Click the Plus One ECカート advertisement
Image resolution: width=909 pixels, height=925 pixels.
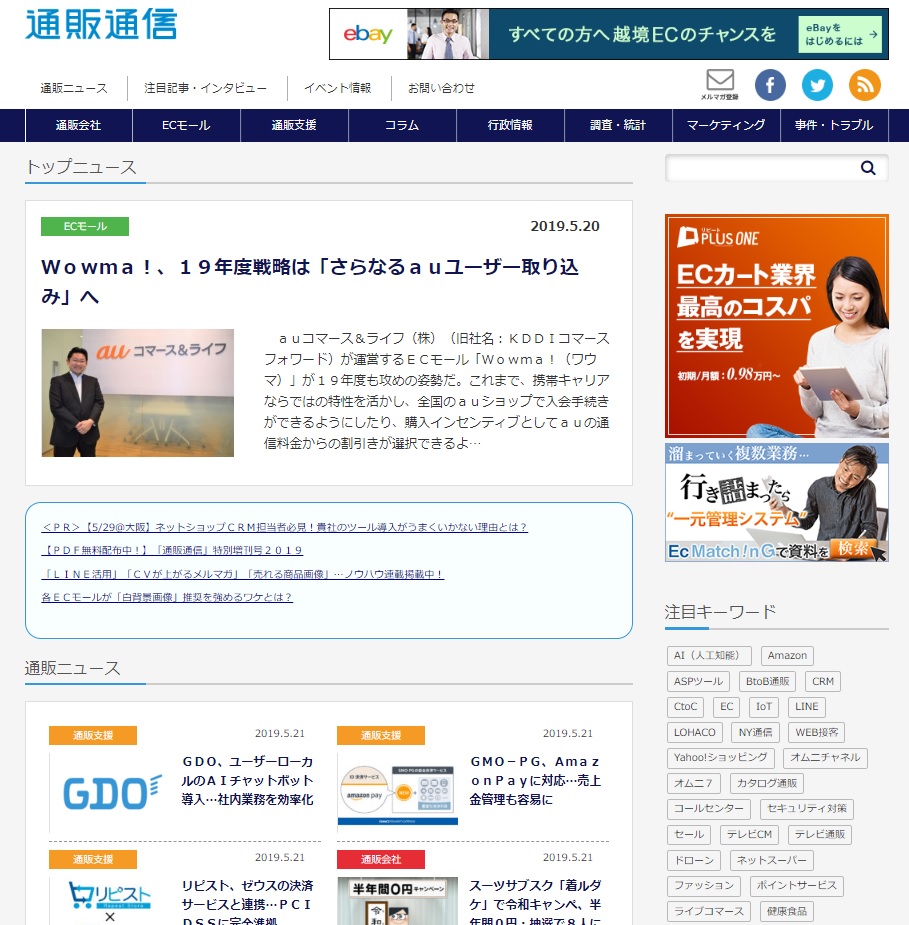777,326
